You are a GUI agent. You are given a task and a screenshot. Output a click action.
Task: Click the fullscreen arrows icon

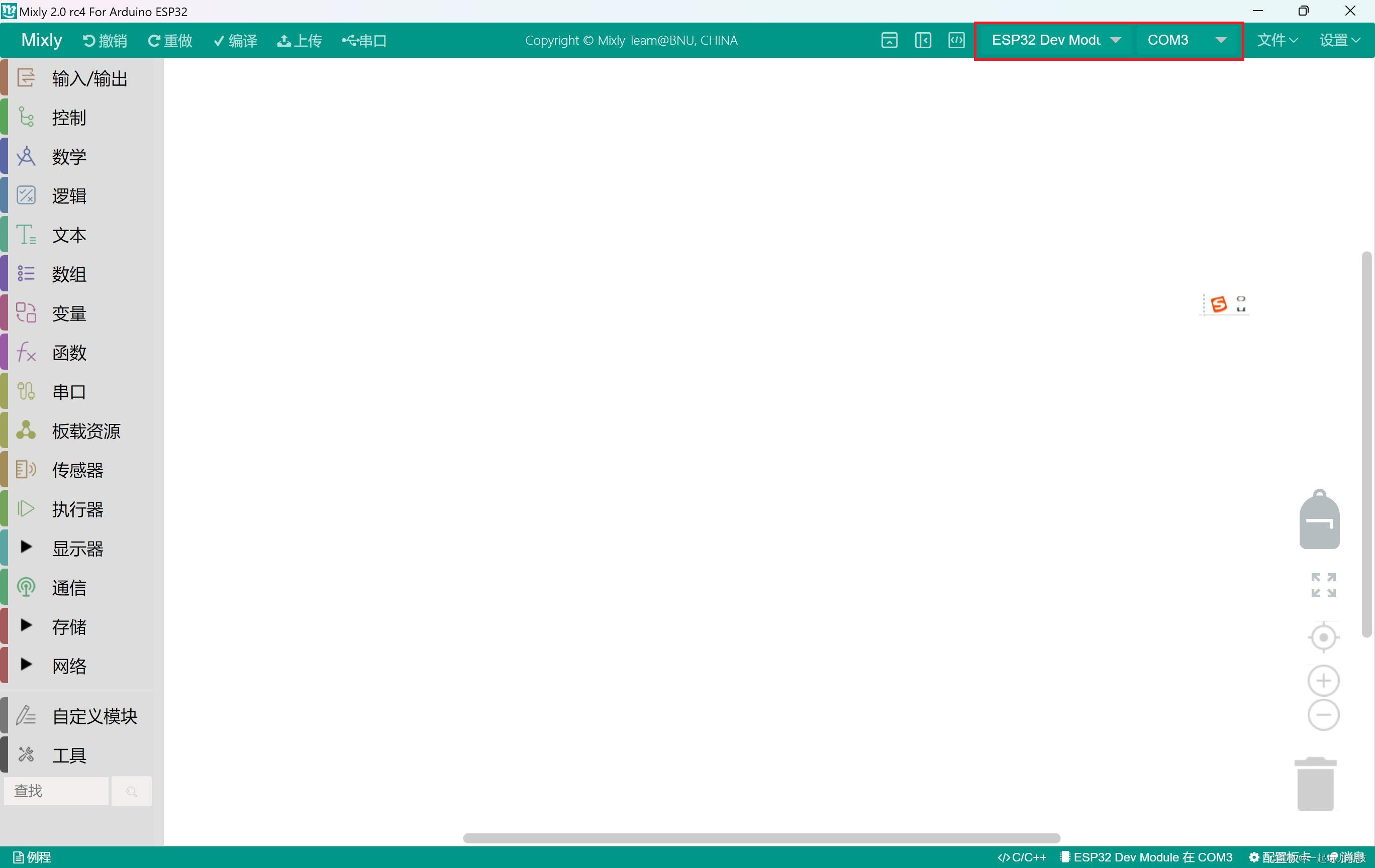tap(1323, 586)
